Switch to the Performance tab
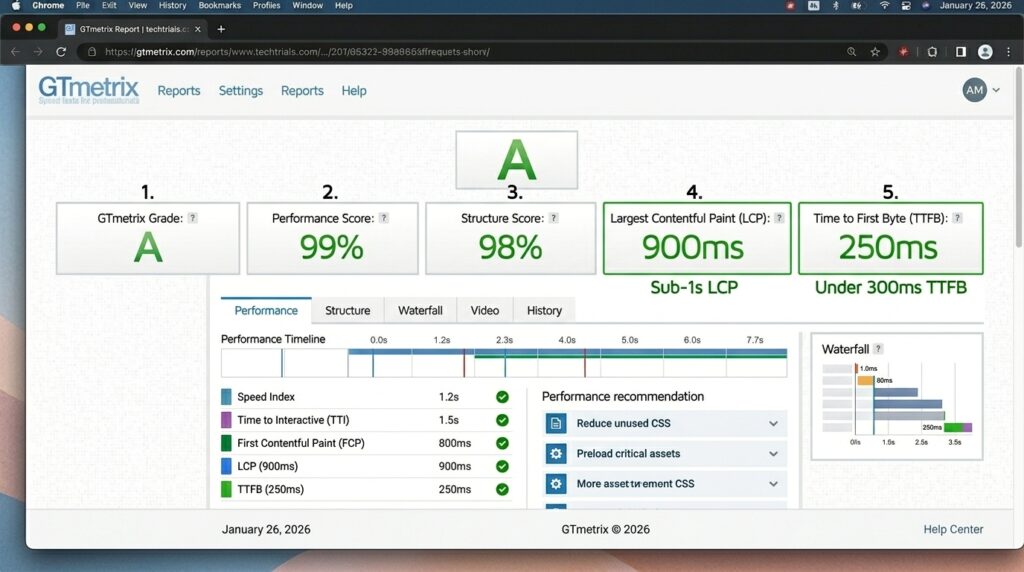 coord(266,310)
